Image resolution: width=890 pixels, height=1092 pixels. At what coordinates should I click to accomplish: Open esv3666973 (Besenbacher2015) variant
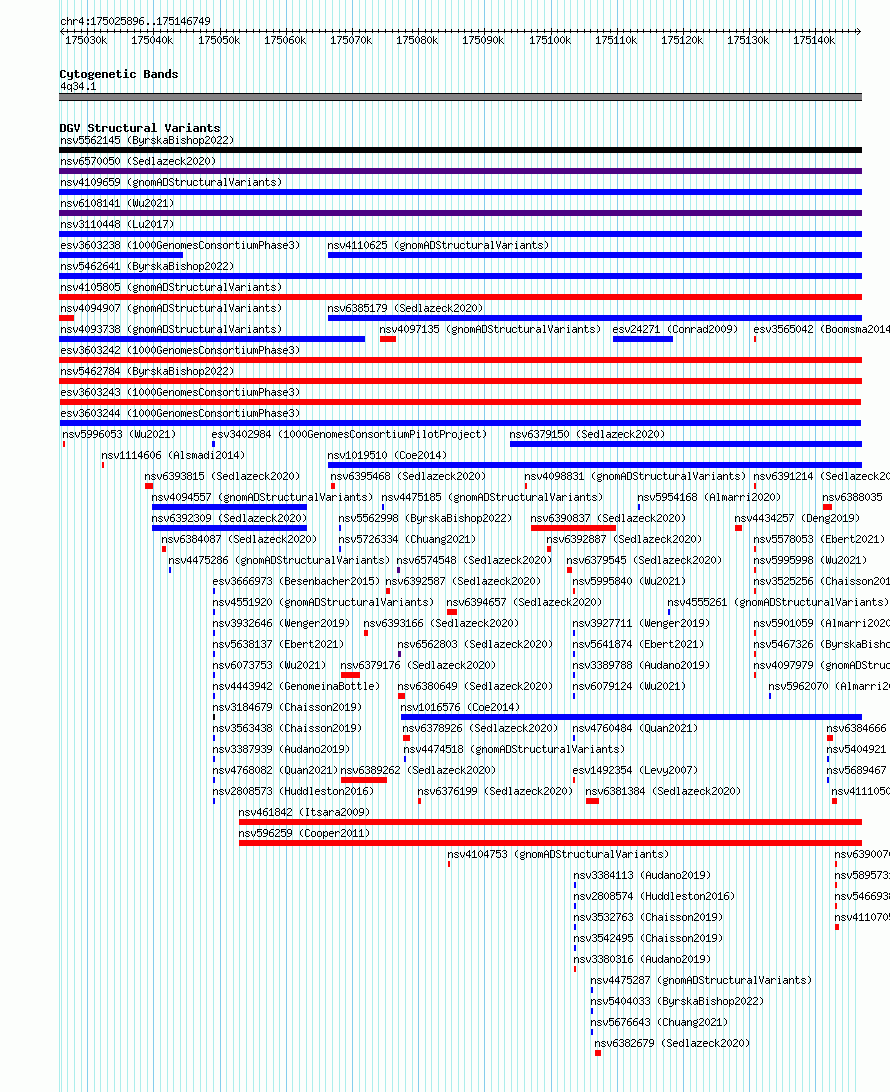[296, 581]
